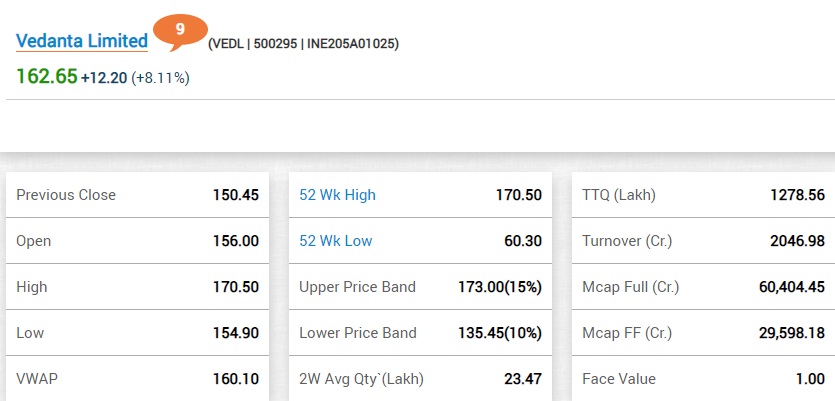
Task: Select Mcap FF value 29,598.18
Action: click(792, 333)
